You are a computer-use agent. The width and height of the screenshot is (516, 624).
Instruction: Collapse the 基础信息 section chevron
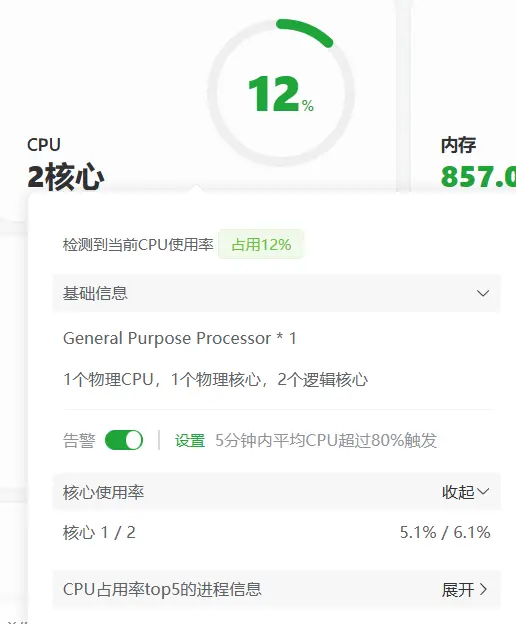point(483,294)
